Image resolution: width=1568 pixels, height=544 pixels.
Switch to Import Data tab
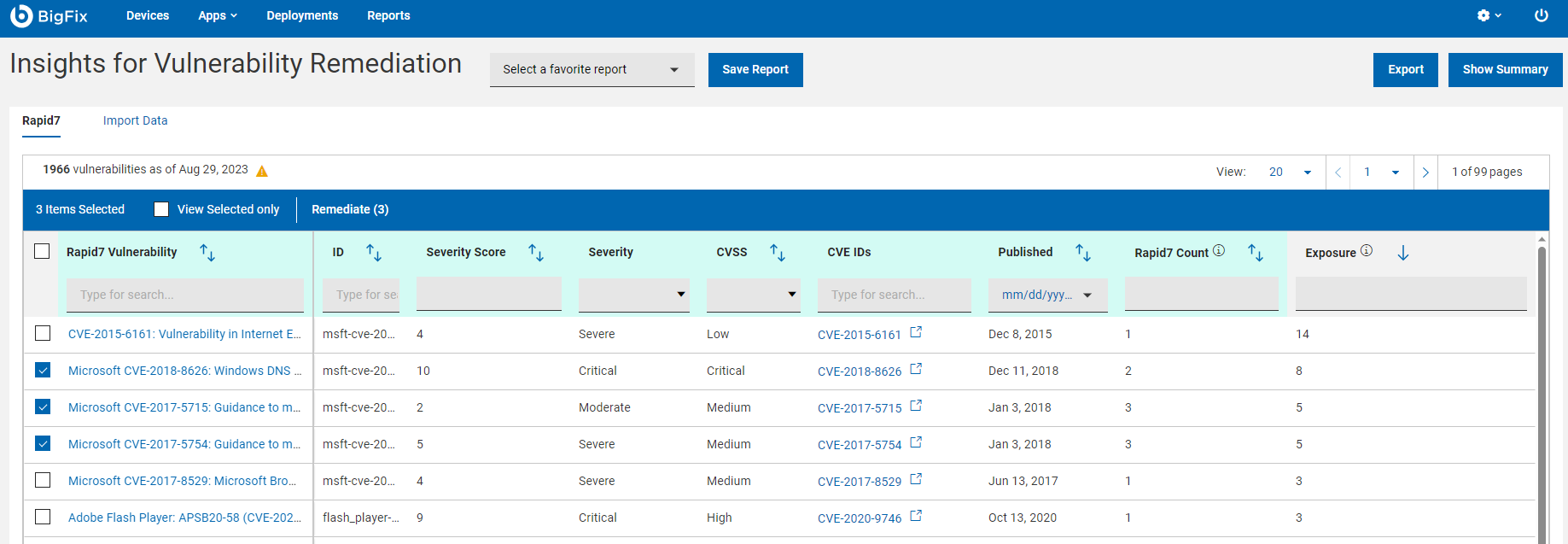tap(135, 120)
